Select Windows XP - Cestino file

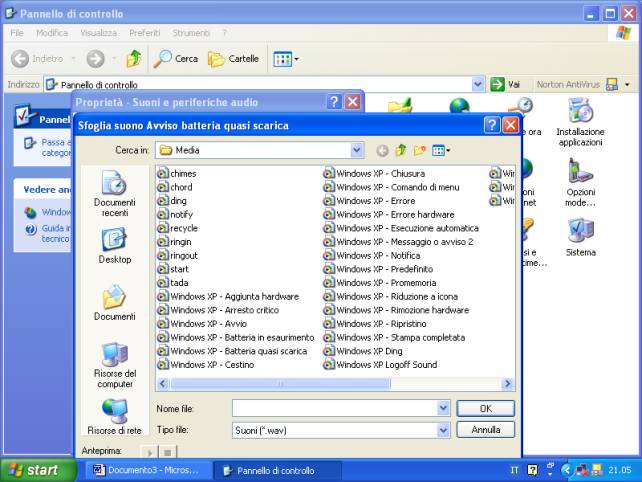(206, 364)
